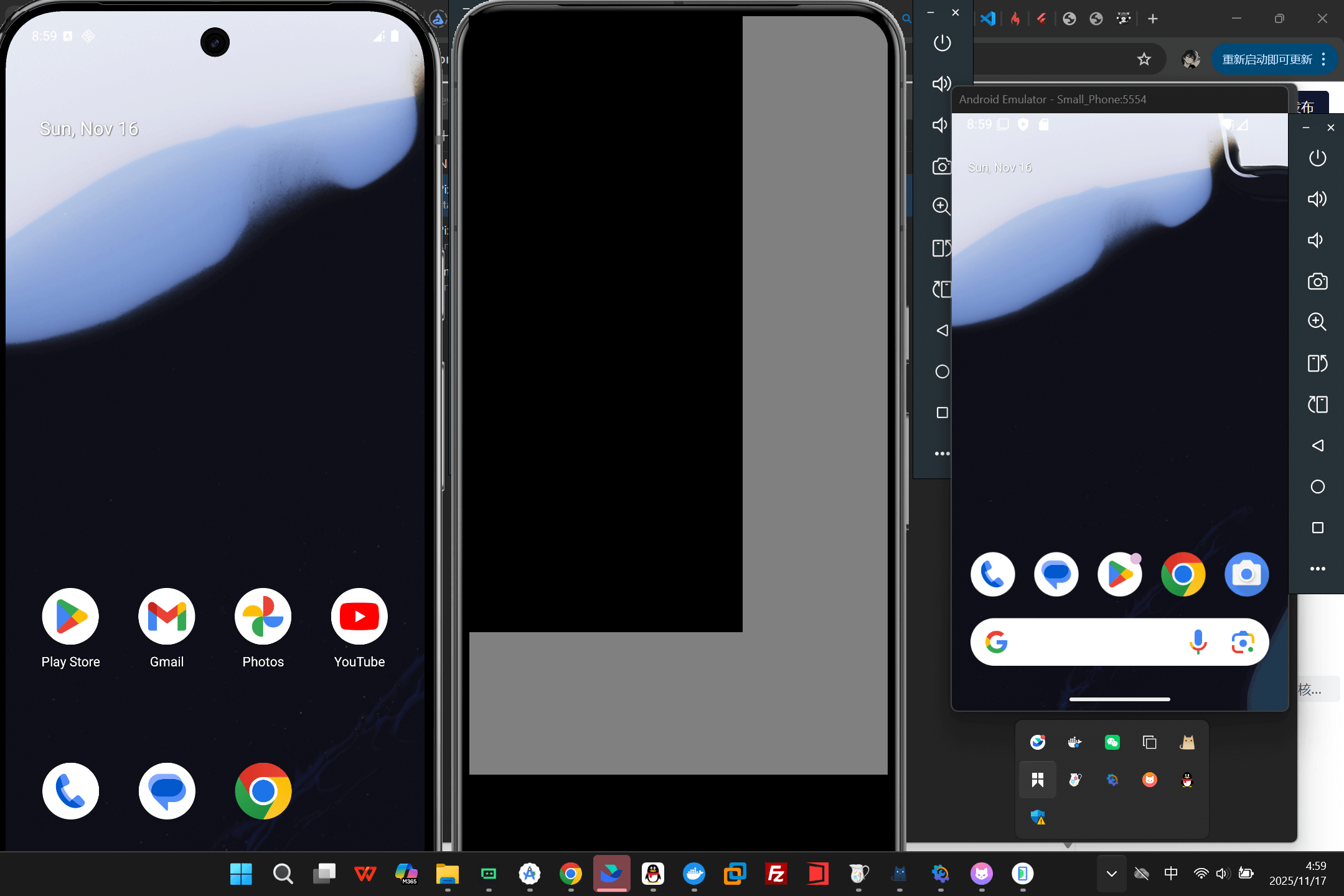Tap Google voice search microphone
The height and width of the screenshot is (896, 1344).
click(x=1198, y=642)
